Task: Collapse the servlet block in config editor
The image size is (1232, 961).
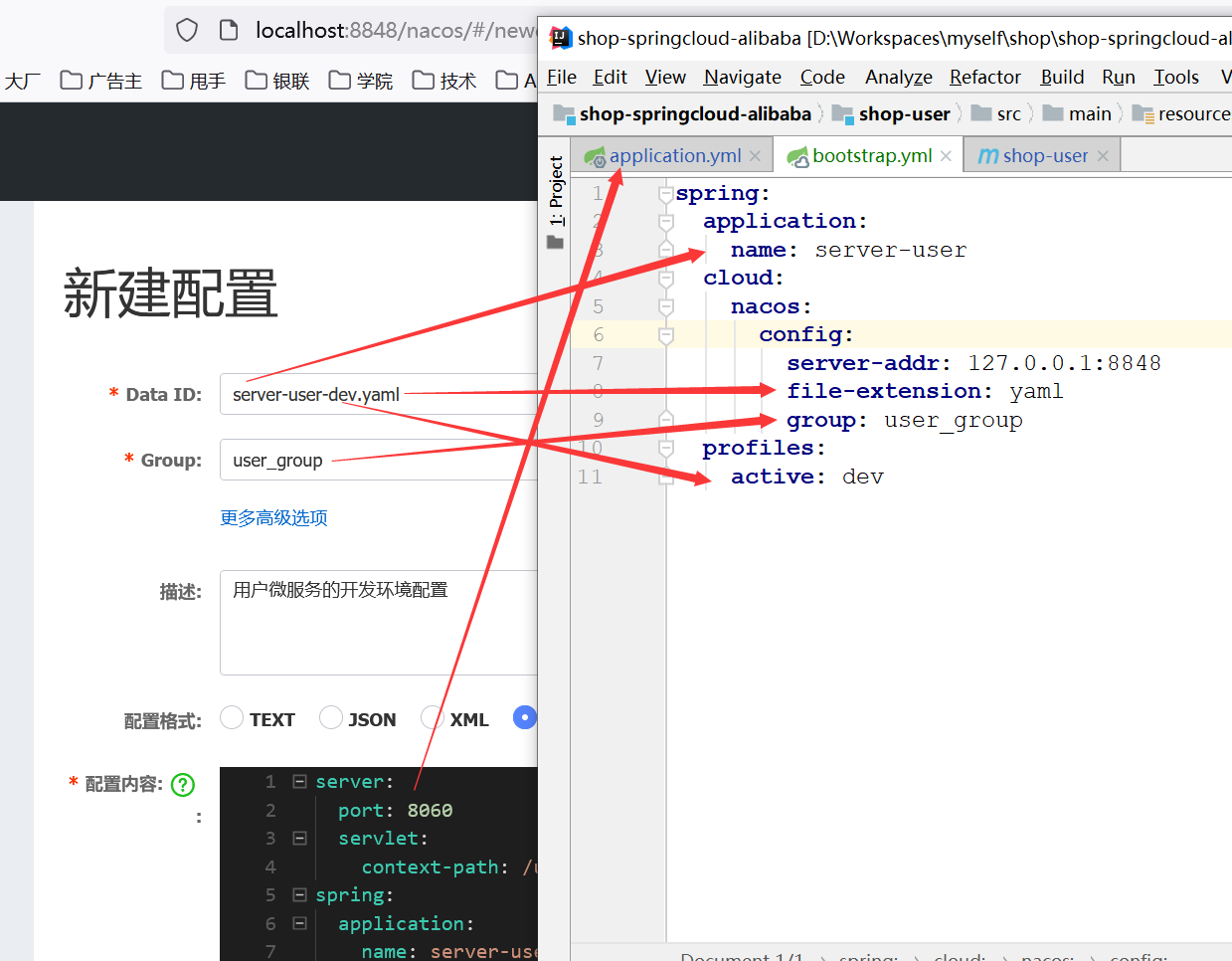Action: [x=299, y=839]
